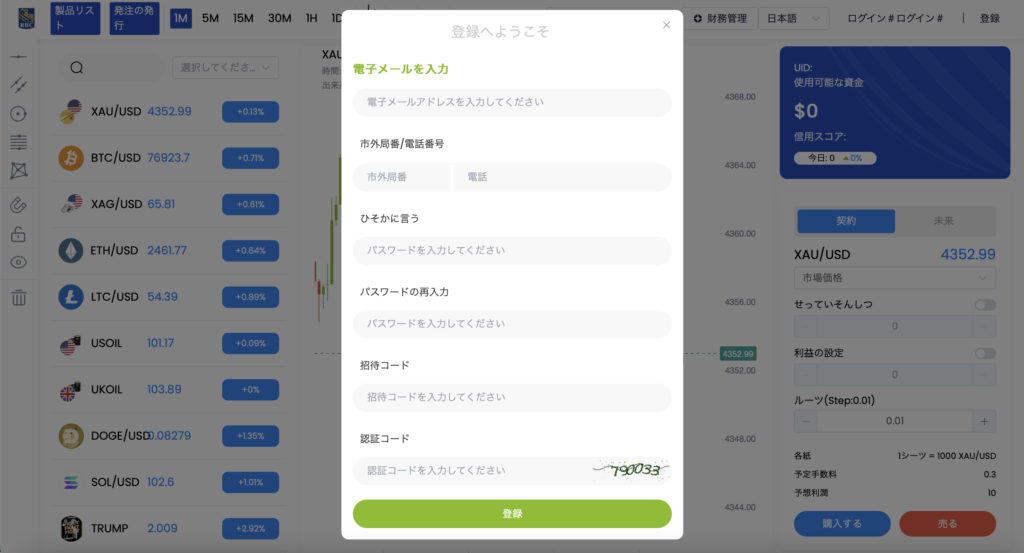This screenshot has height=553, width=1024.
Task: Click the 登録 link in header
Action: 989,18
